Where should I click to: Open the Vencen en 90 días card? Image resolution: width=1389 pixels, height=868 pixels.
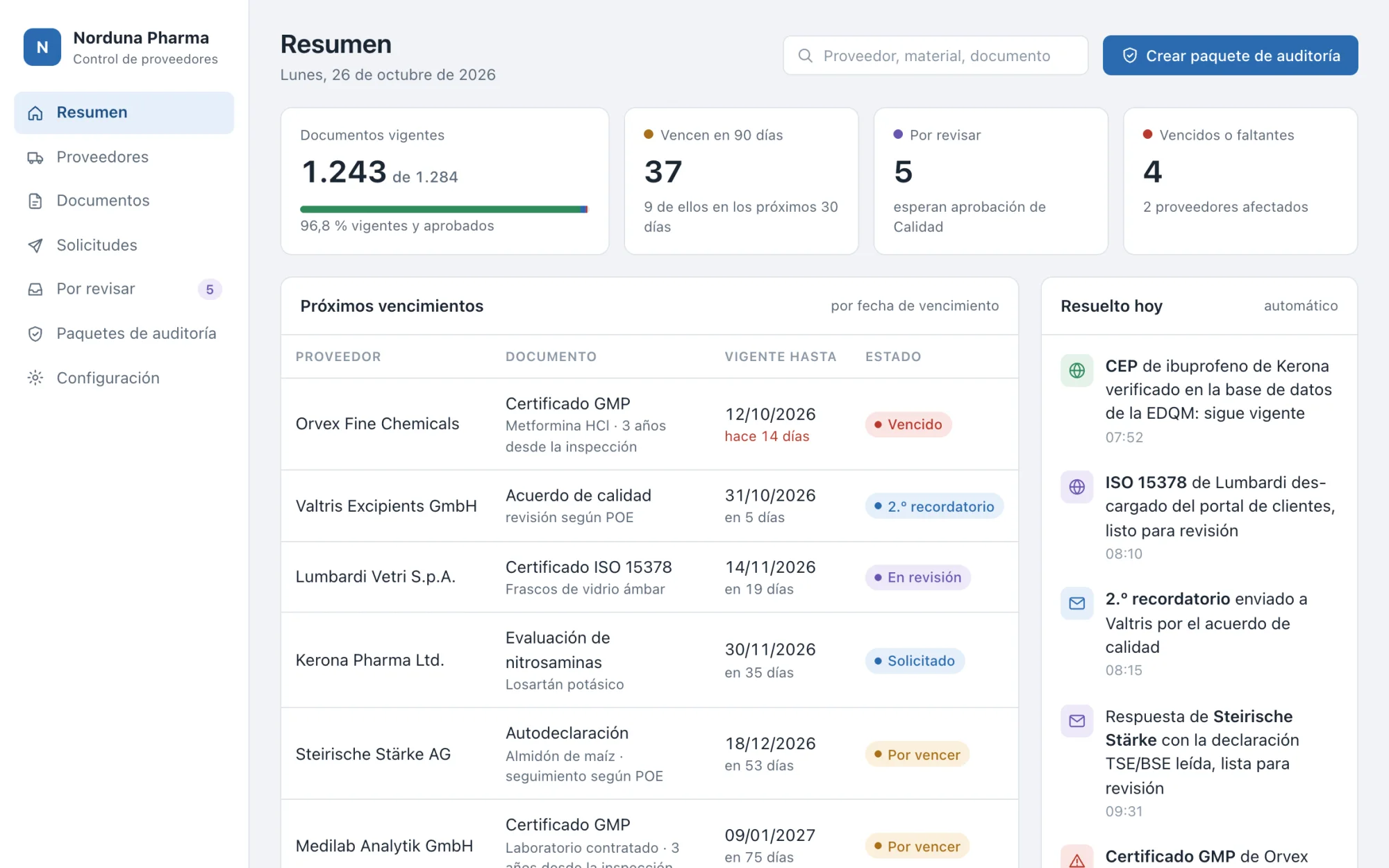741,181
